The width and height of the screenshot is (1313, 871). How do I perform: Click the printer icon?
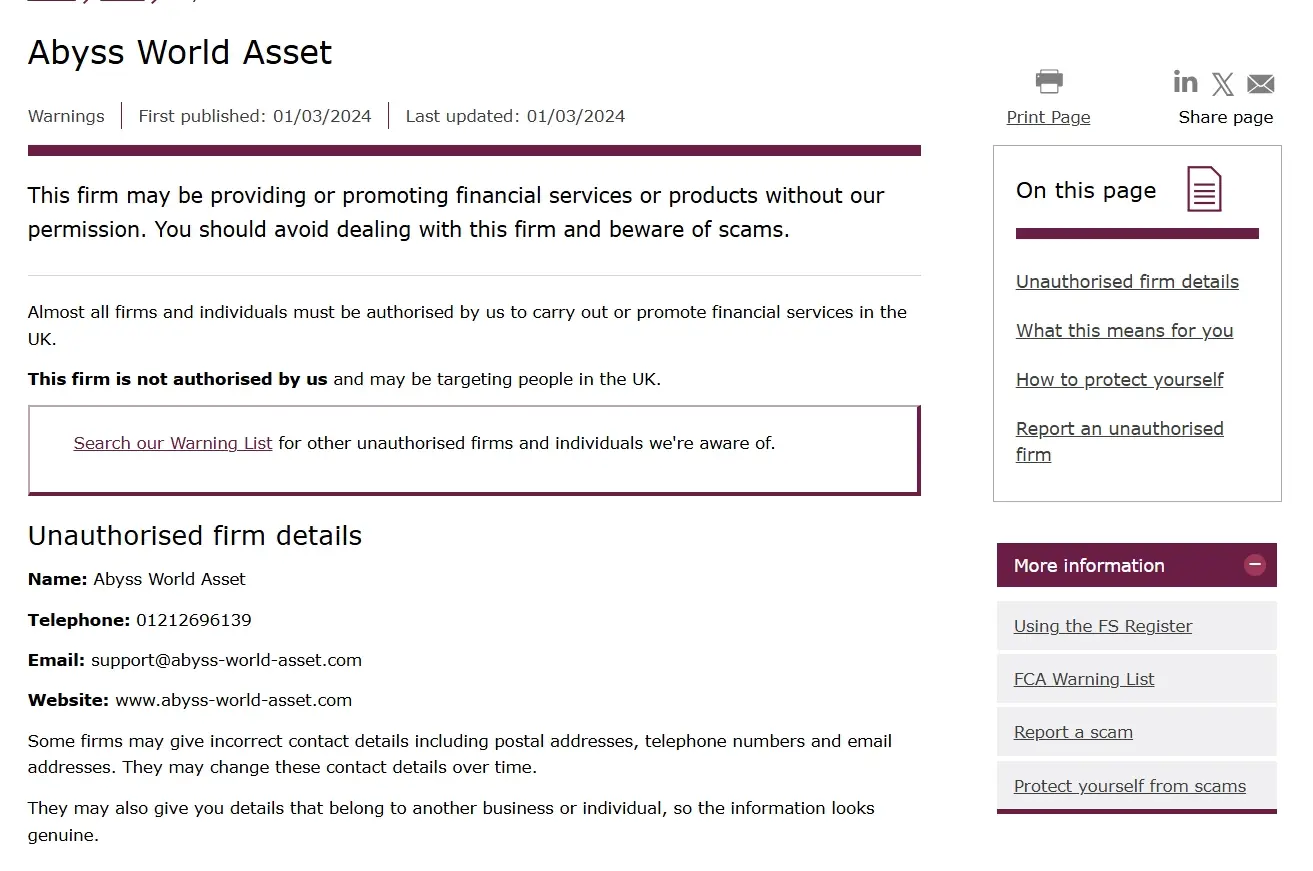pyautogui.click(x=1048, y=82)
